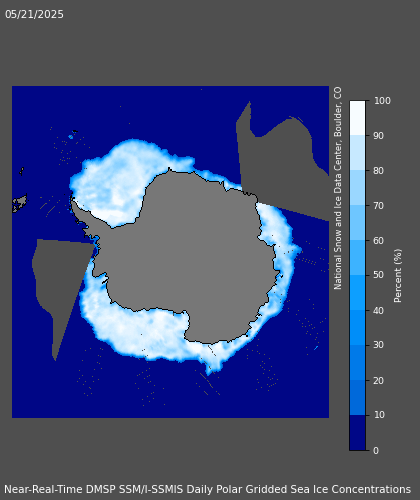Click the Percent (%) colorbar axis label
This screenshot has height=500, width=420.
398,276
